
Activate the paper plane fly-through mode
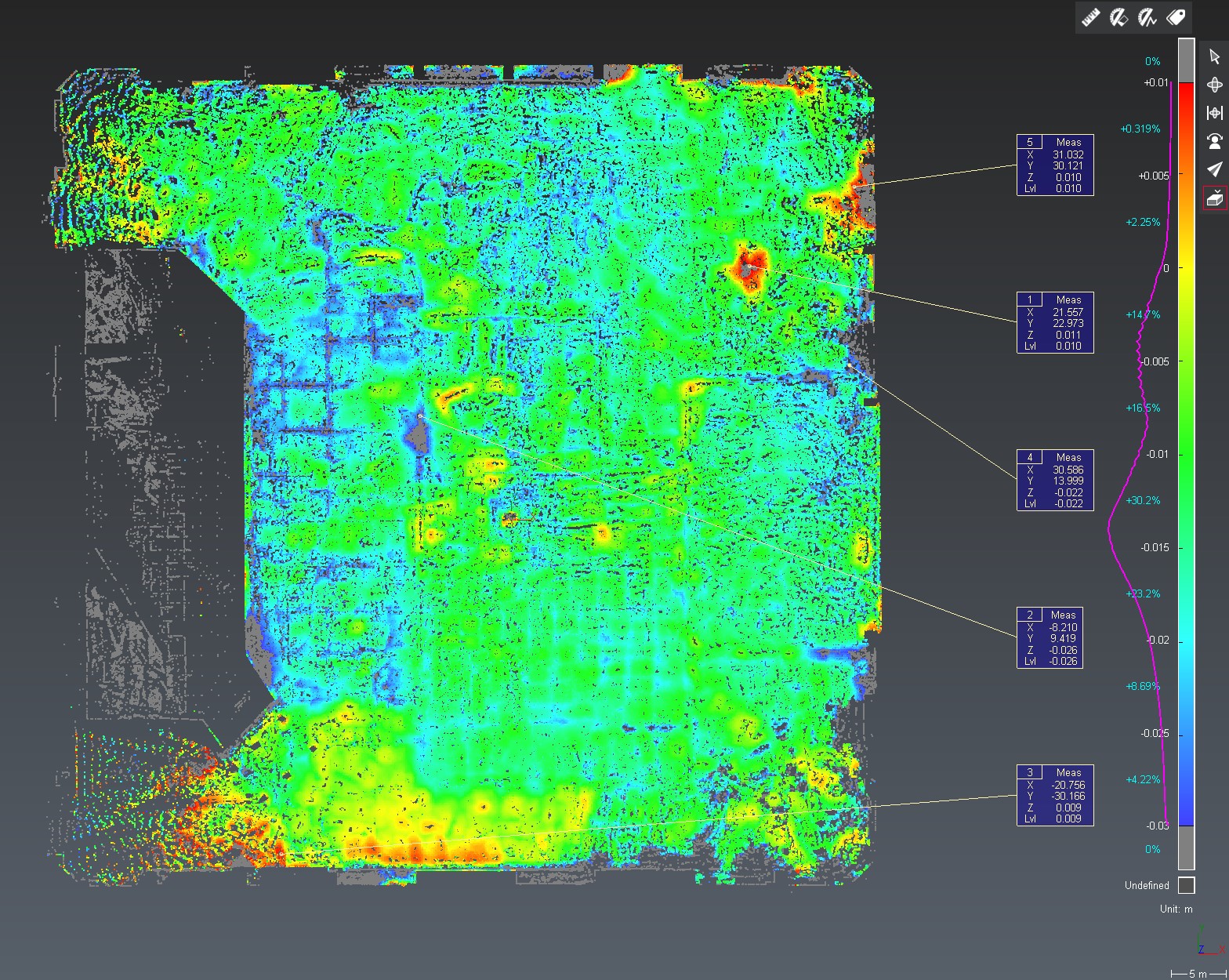[x=1214, y=169]
